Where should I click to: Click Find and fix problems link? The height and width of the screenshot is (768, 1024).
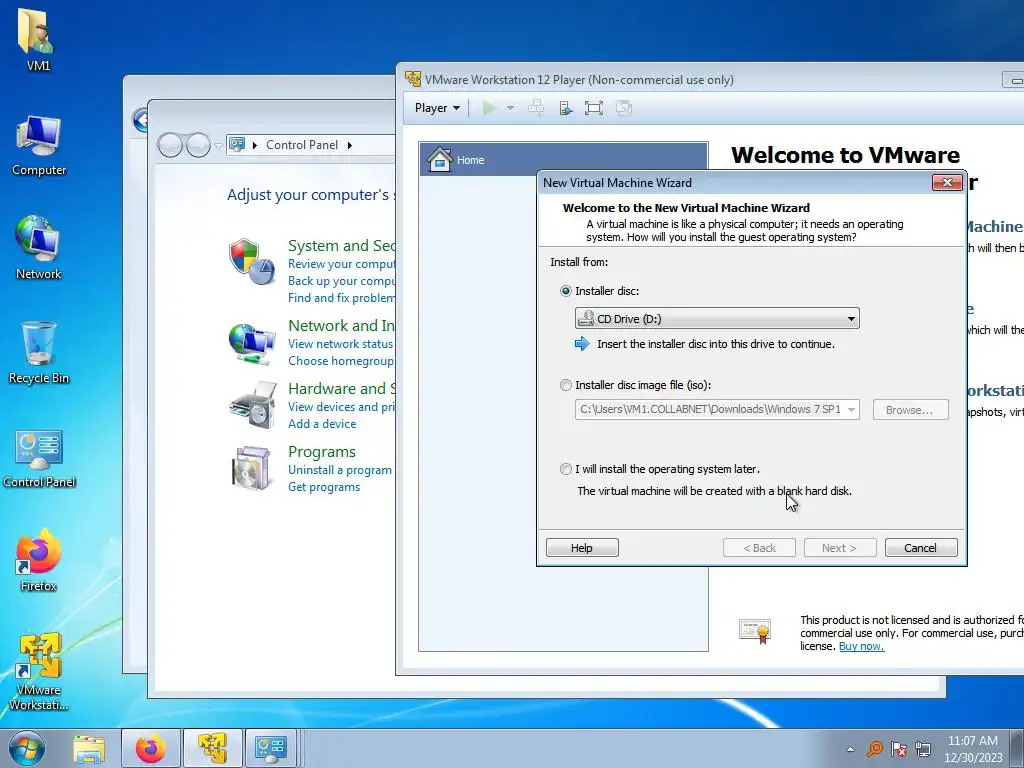pyautogui.click(x=342, y=298)
